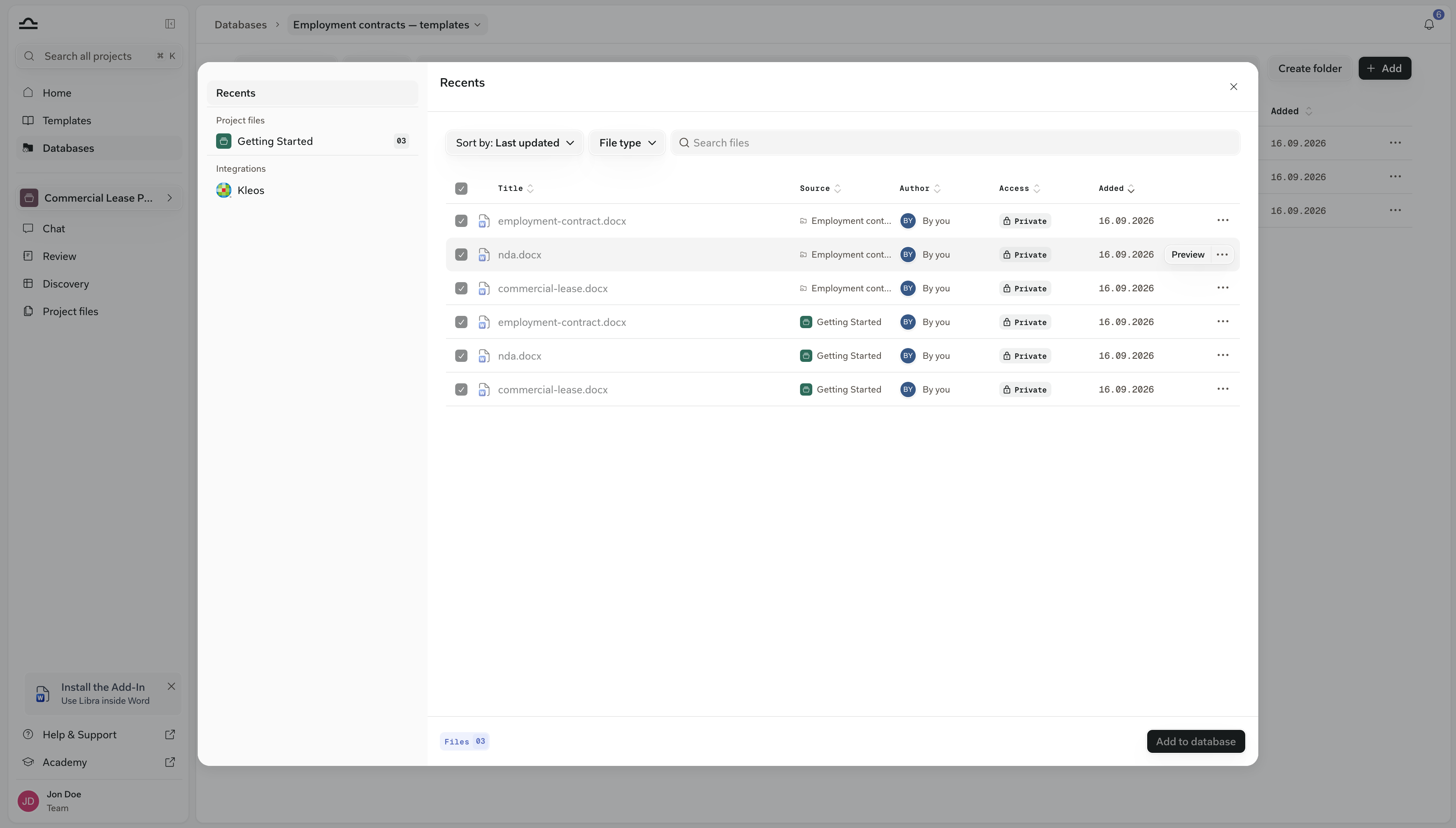Close the Recents dialog
This screenshot has width=1456, height=828.
[x=1233, y=86]
